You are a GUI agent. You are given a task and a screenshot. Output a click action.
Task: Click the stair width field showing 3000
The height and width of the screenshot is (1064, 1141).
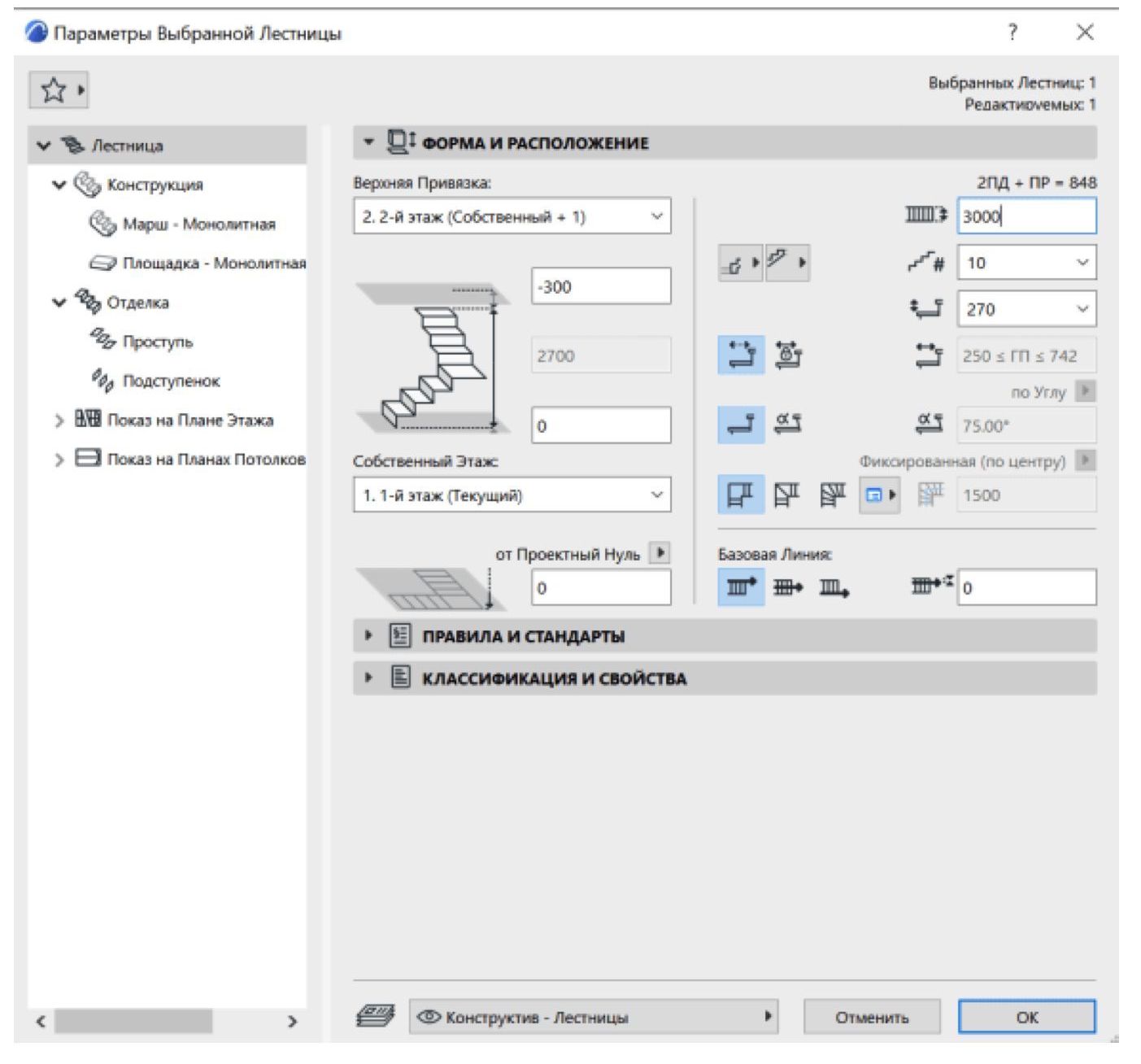click(x=1026, y=216)
